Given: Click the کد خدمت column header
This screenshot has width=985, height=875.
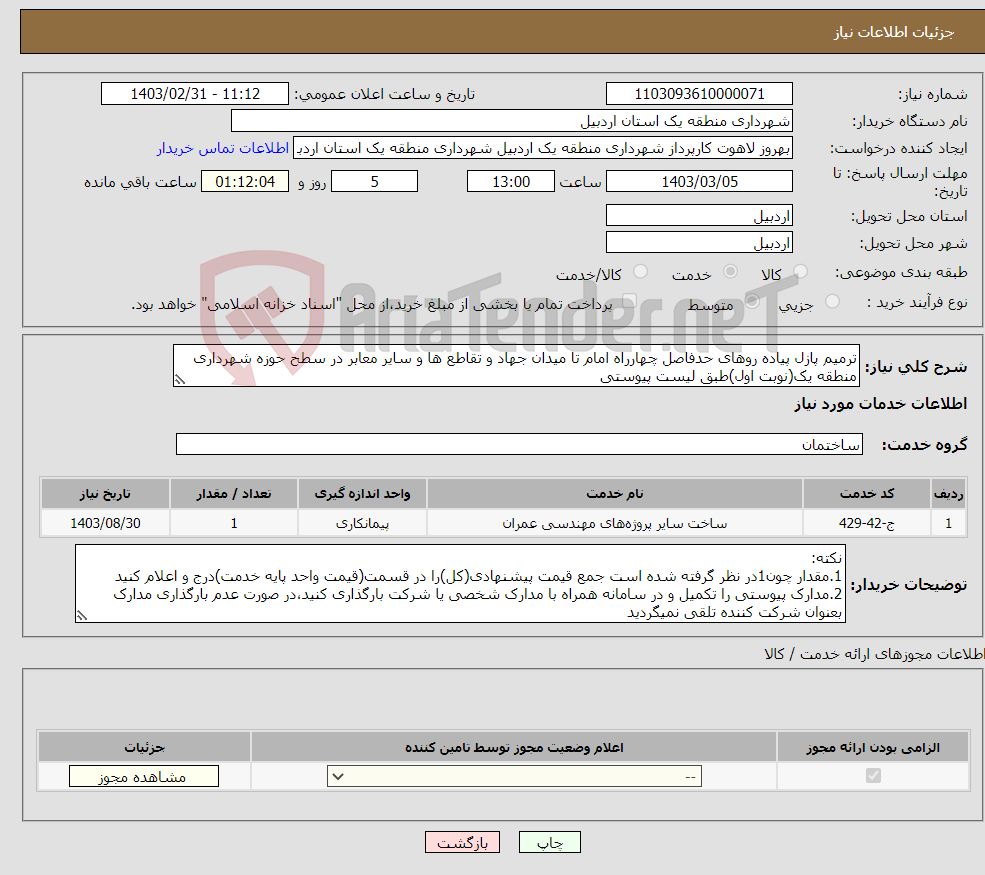Looking at the screenshot, I should point(866,494).
